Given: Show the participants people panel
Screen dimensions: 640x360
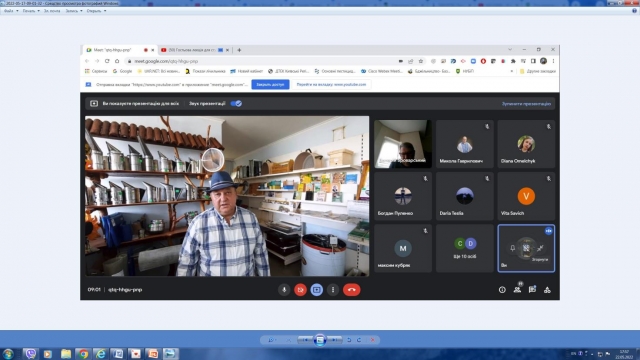Looking at the screenshot, I should 517,290.
